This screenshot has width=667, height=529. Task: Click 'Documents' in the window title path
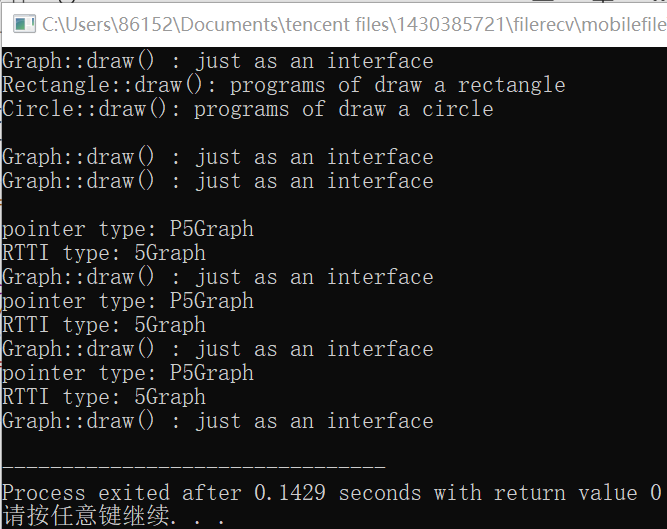point(229,24)
